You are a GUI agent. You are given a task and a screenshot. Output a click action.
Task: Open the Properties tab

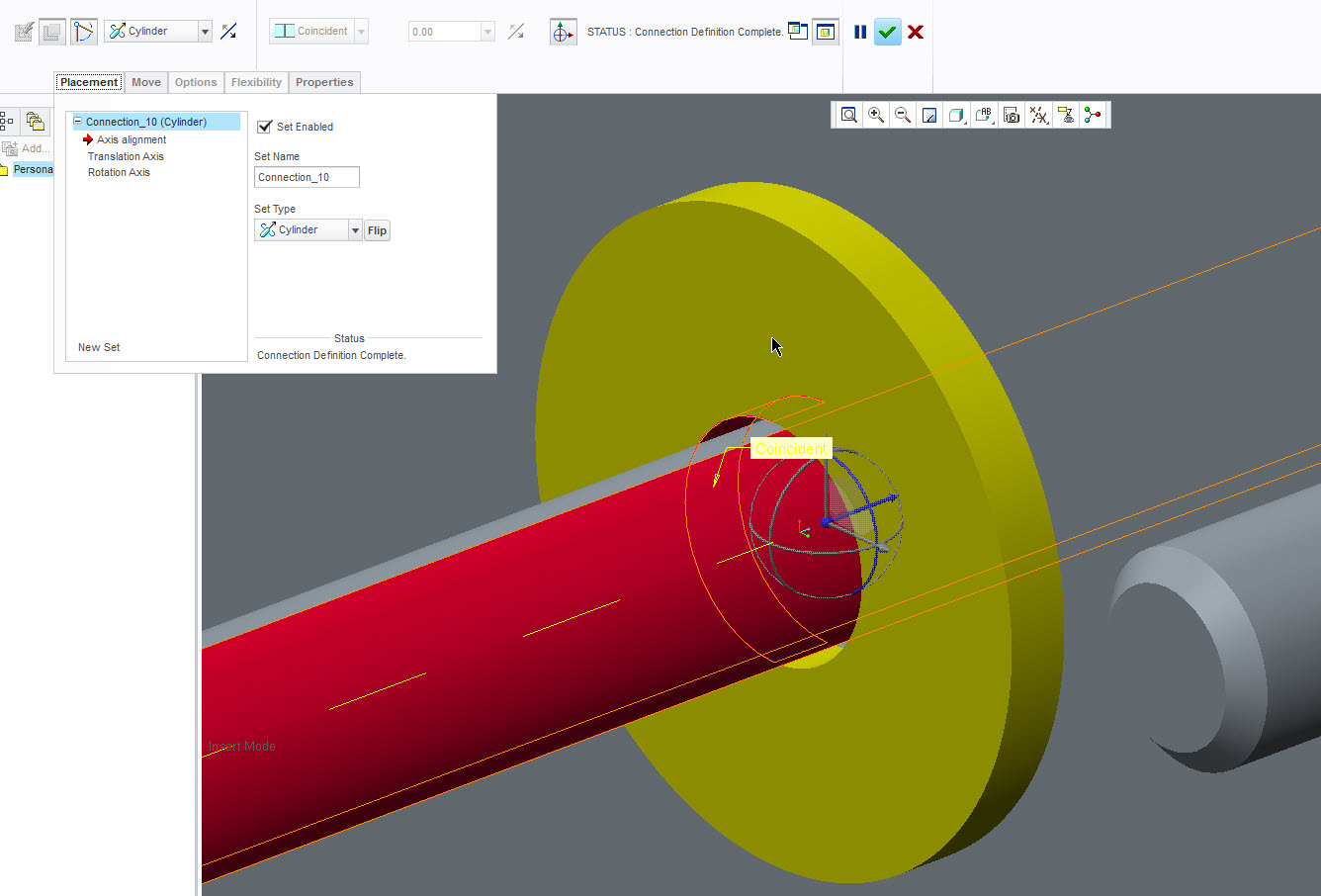tap(324, 82)
